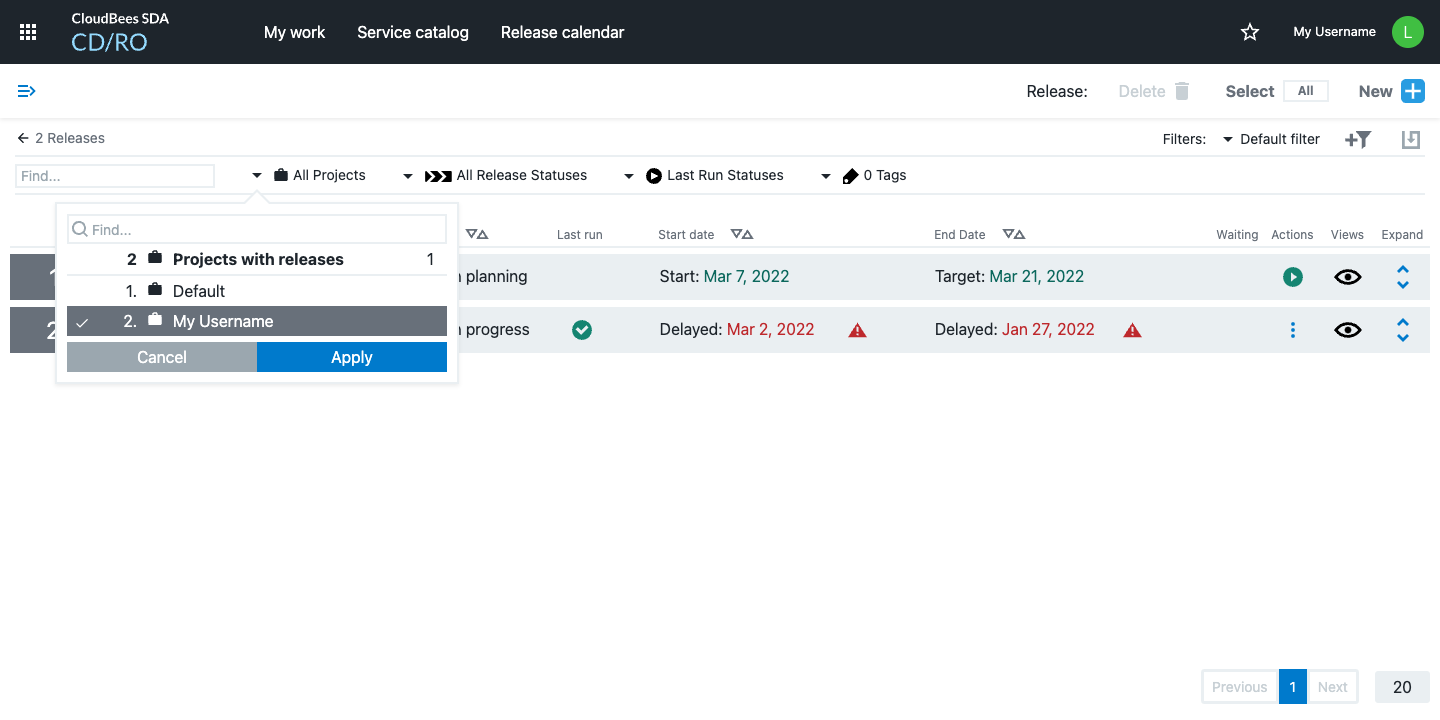Run the release in planning
Screen dimensions: 1440x720
pyautogui.click(x=1292, y=277)
